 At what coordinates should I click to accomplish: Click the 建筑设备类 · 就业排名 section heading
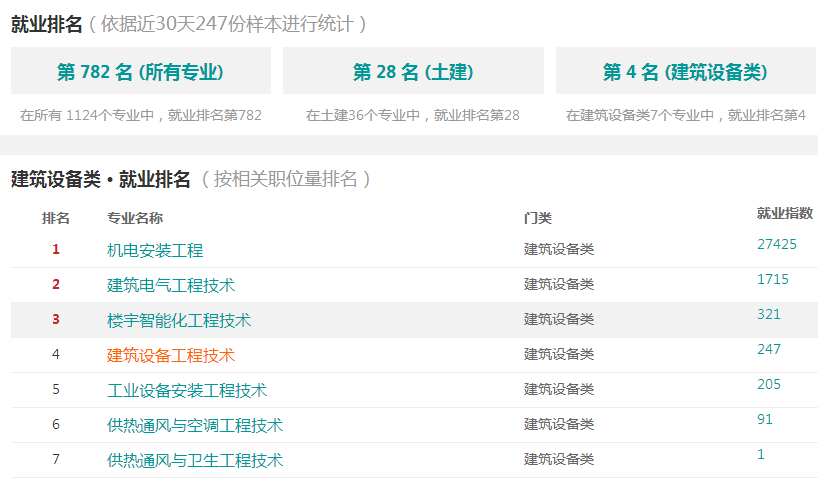pos(101,179)
